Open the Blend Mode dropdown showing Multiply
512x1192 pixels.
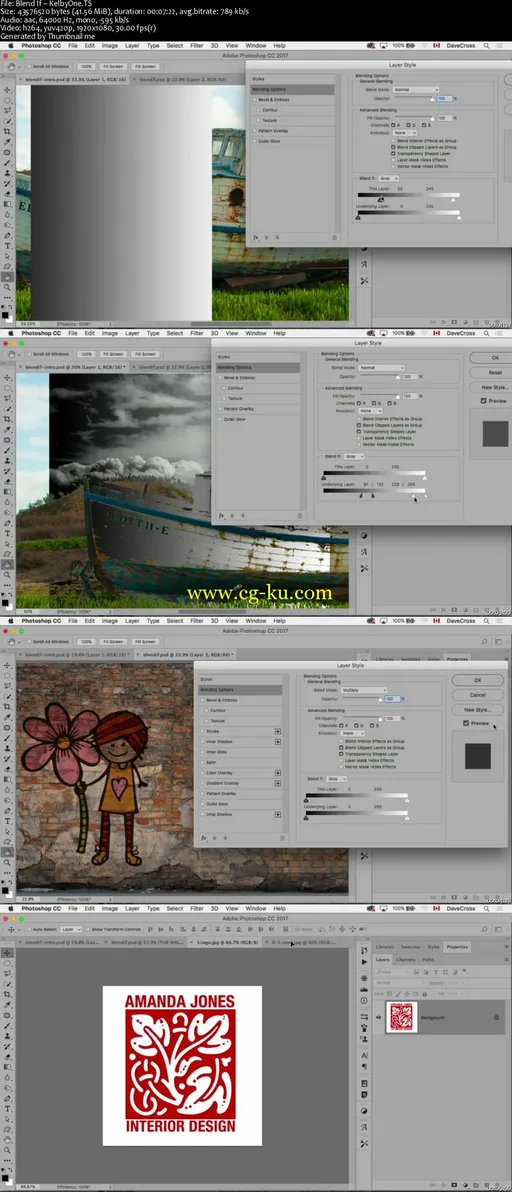tap(363, 690)
